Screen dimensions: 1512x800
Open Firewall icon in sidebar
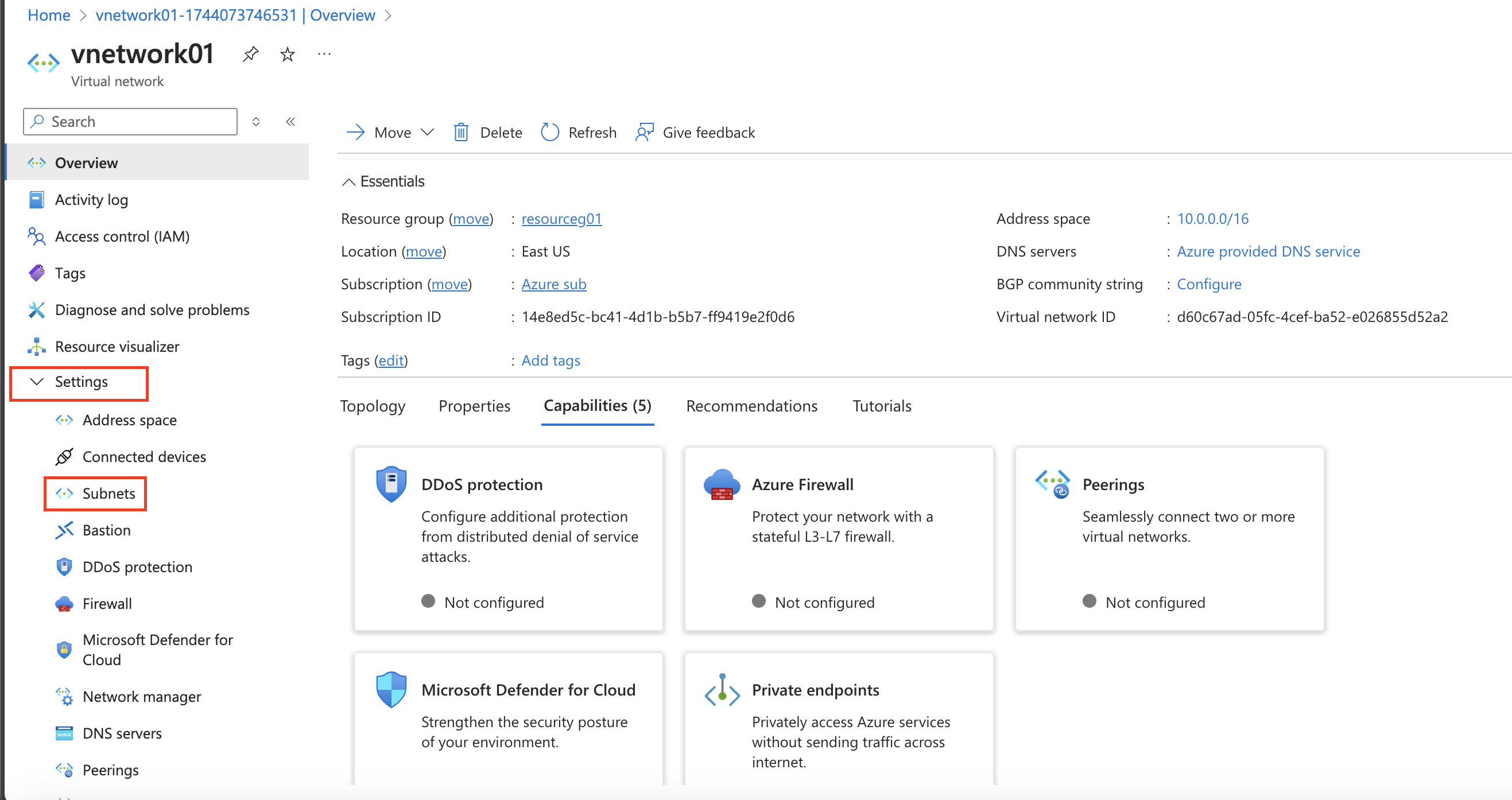[64, 604]
